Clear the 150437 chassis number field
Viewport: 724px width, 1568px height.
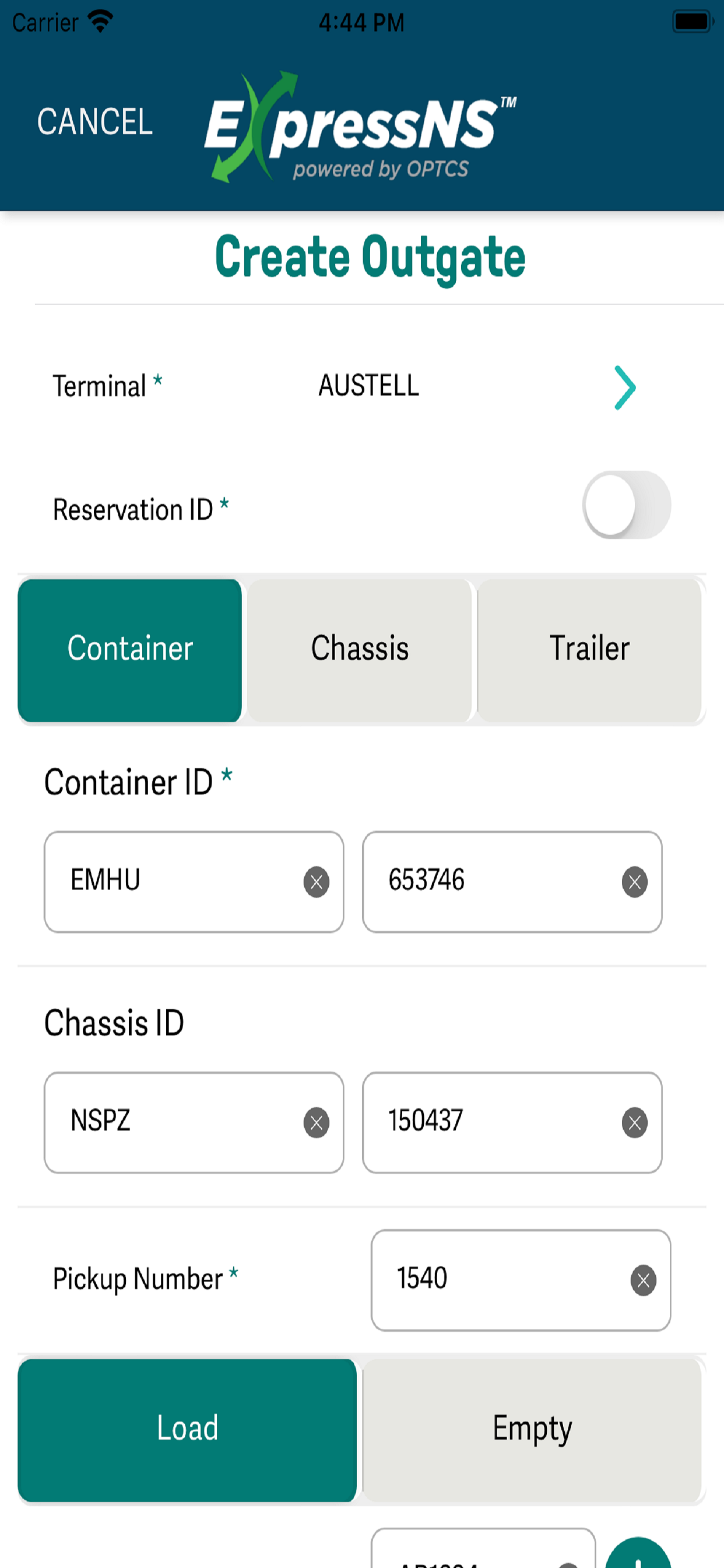635,1122
